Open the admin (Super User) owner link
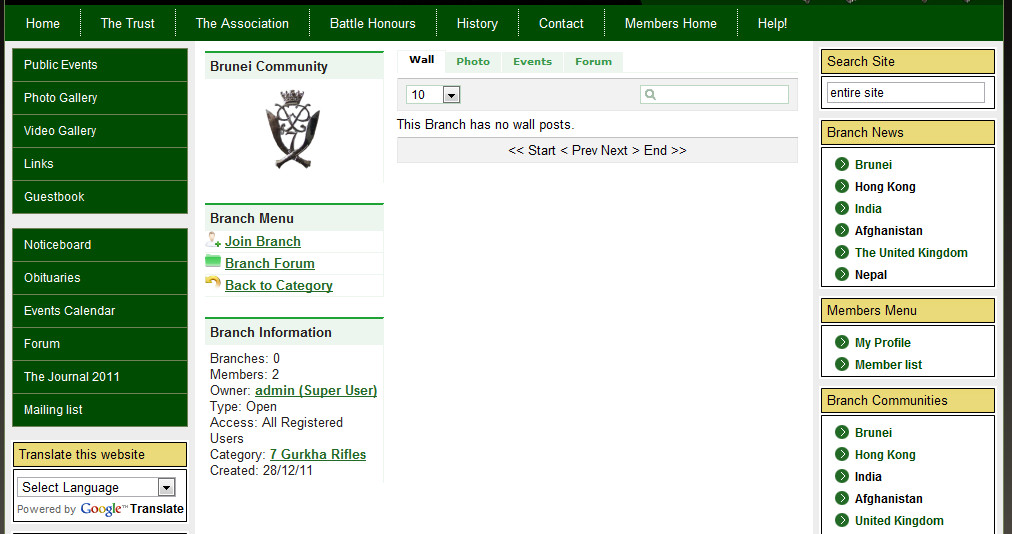The image size is (1012, 534). pyautogui.click(x=316, y=390)
